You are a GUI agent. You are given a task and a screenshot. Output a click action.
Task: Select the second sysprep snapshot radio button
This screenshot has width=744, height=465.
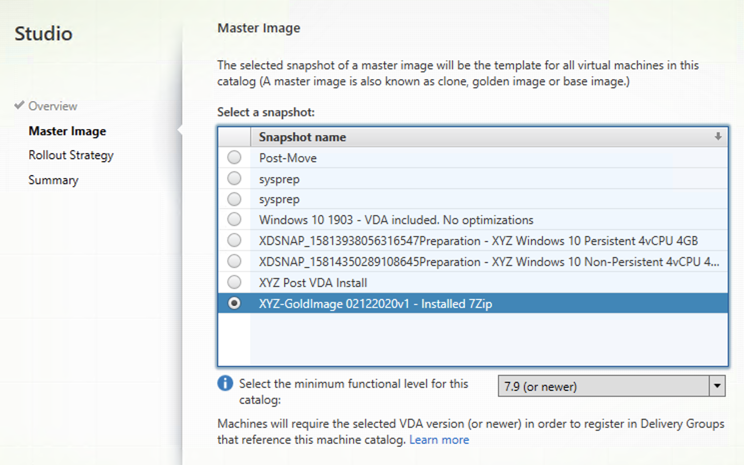click(234, 199)
